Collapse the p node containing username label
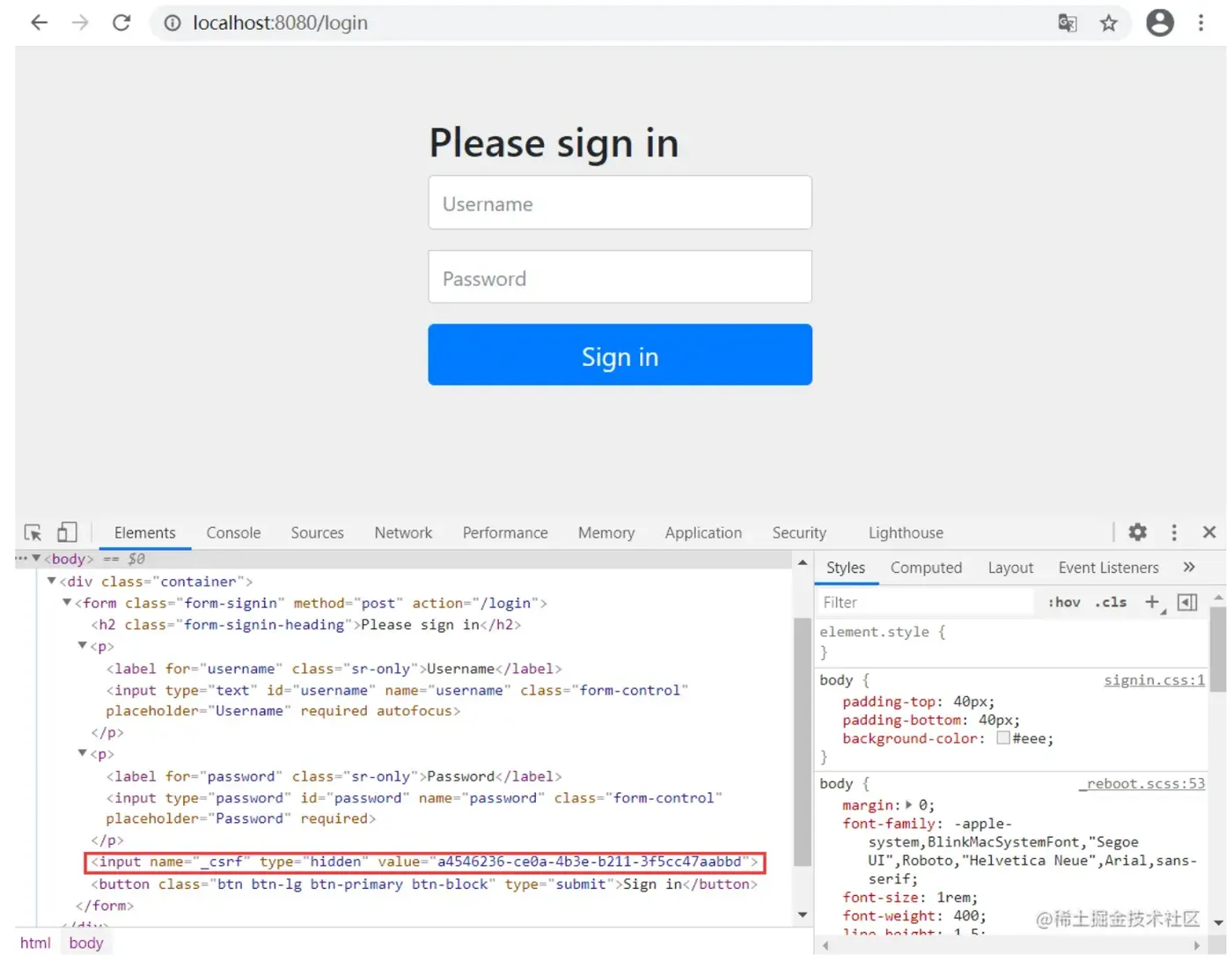 pyautogui.click(x=82, y=646)
